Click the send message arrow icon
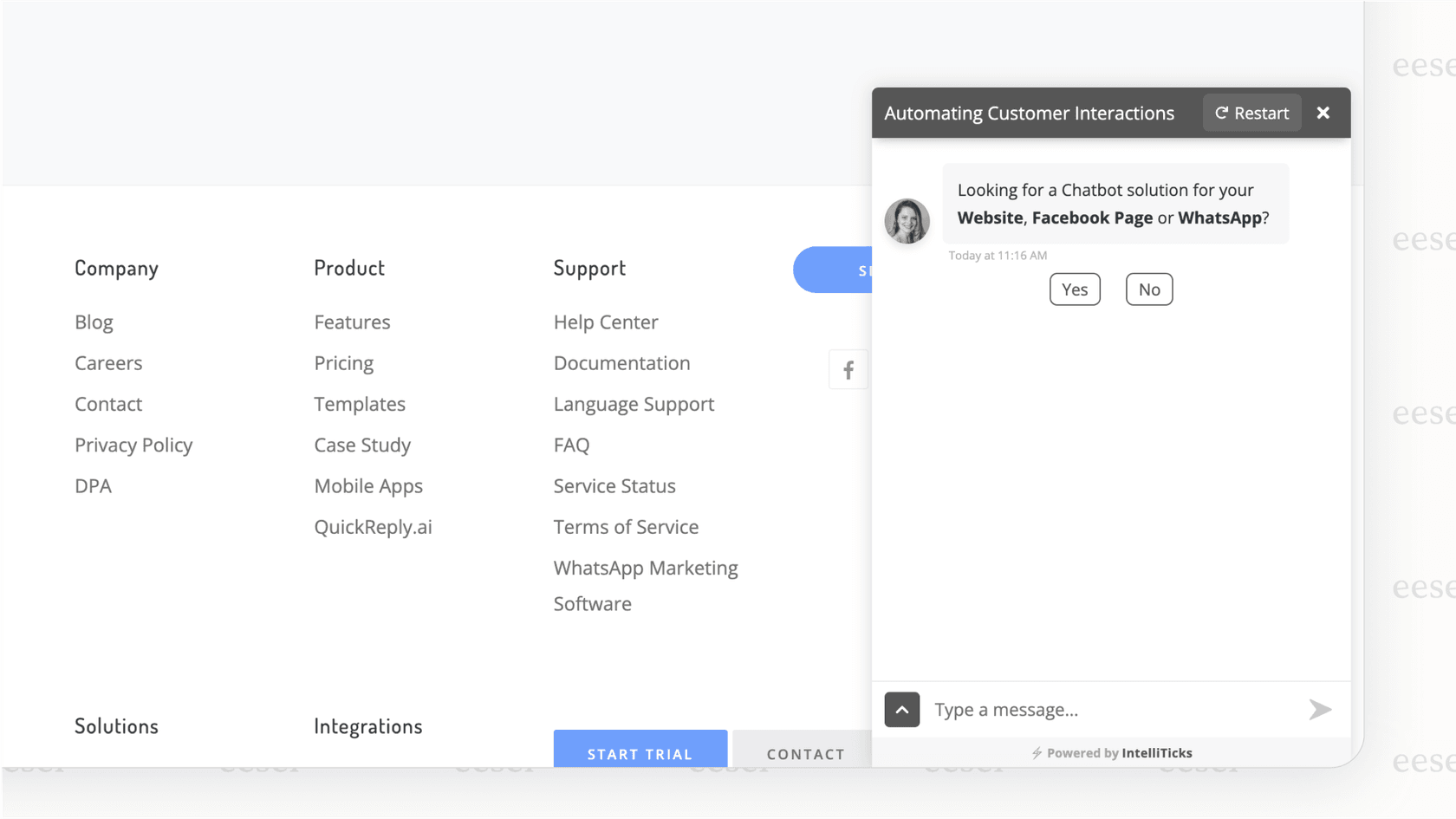Viewport: 1456px width, 819px height. pos(1320,709)
